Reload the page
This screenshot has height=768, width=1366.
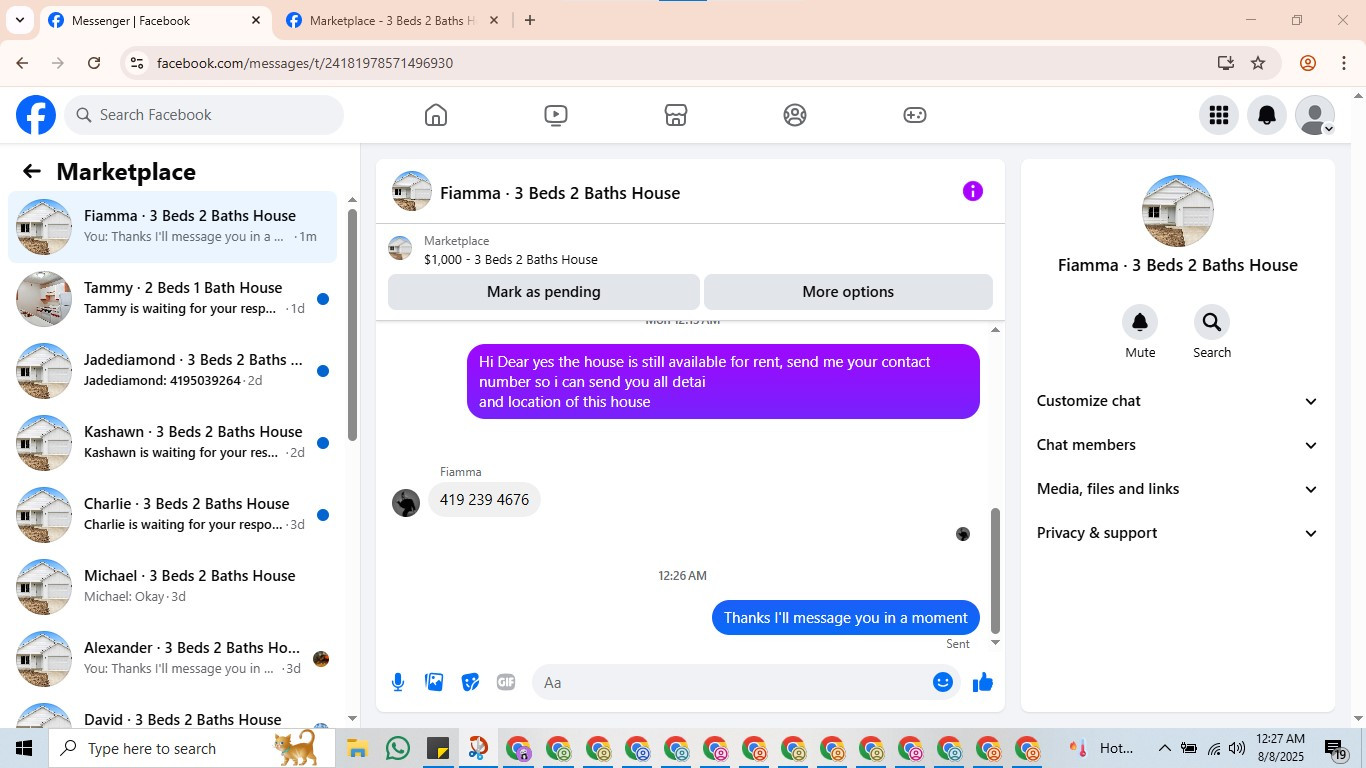click(x=94, y=63)
